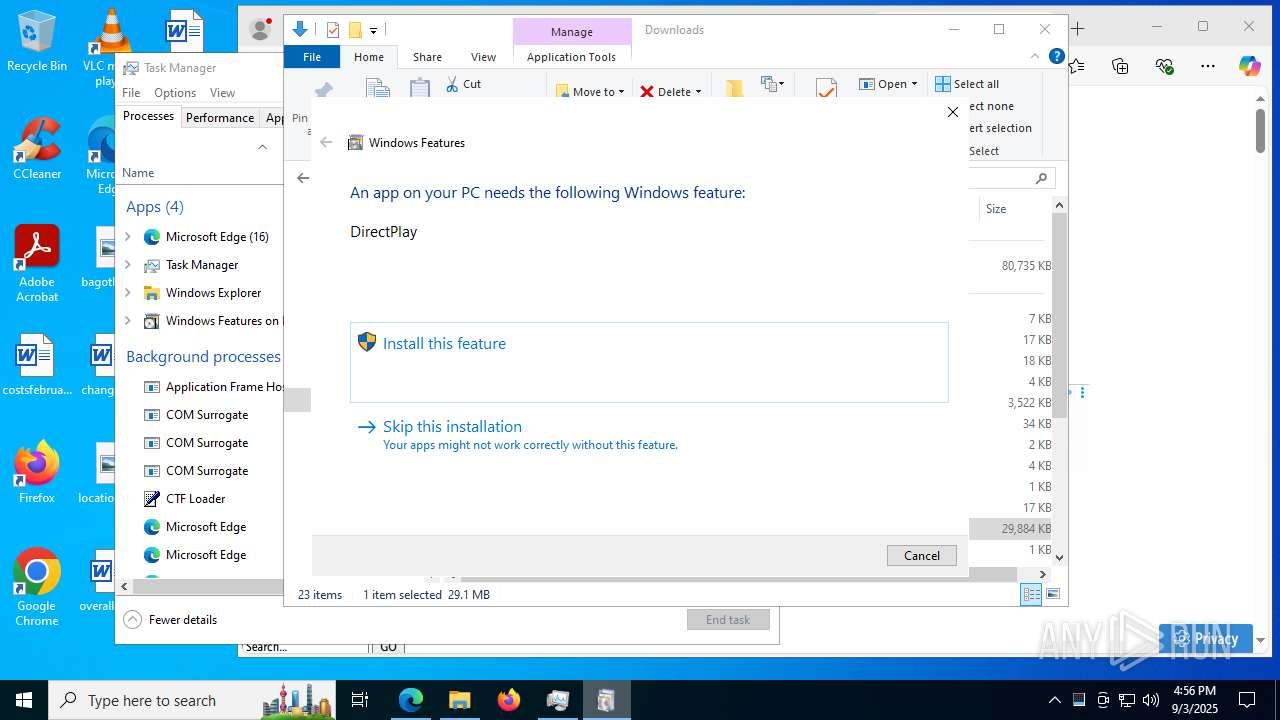Switch to the View ribbon tab
Screen dimensions: 1280x720
[x=483, y=57]
